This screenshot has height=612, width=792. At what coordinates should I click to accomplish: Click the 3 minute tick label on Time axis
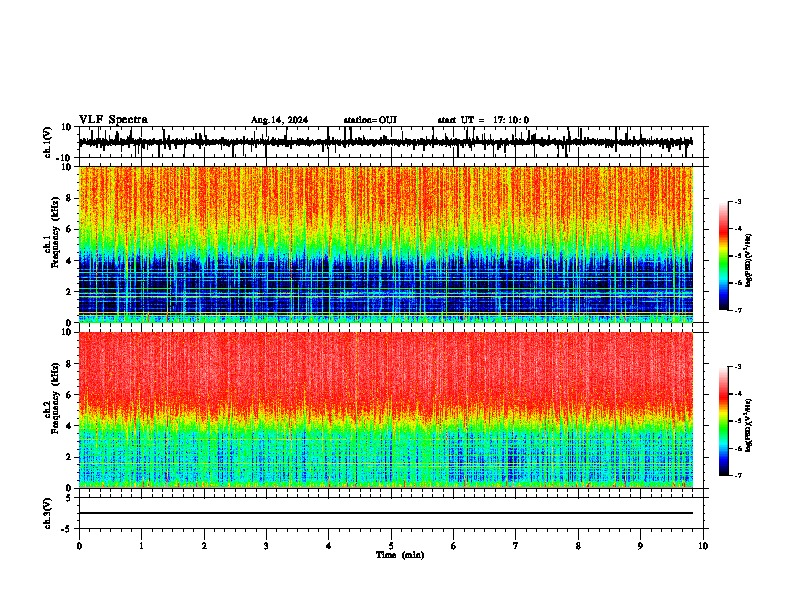[266, 546]
